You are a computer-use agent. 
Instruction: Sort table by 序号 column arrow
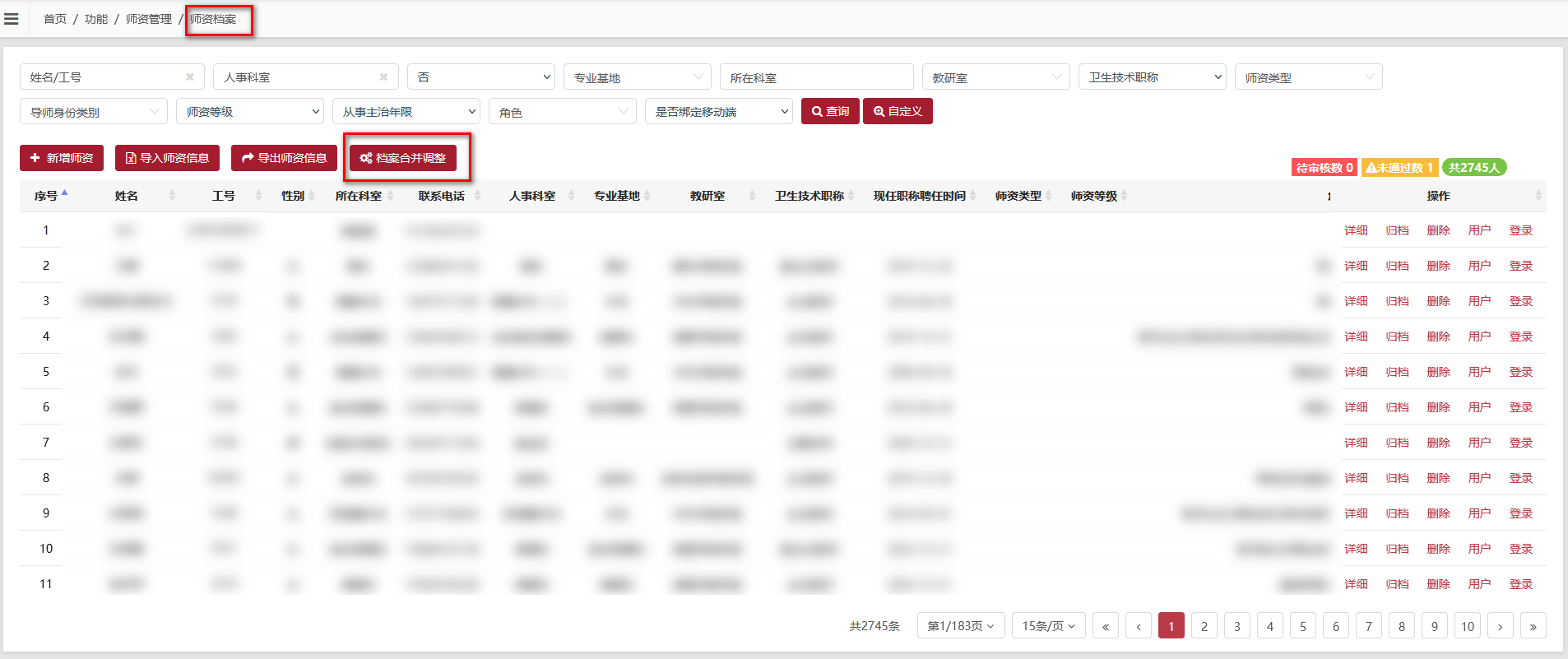point(65,193)
